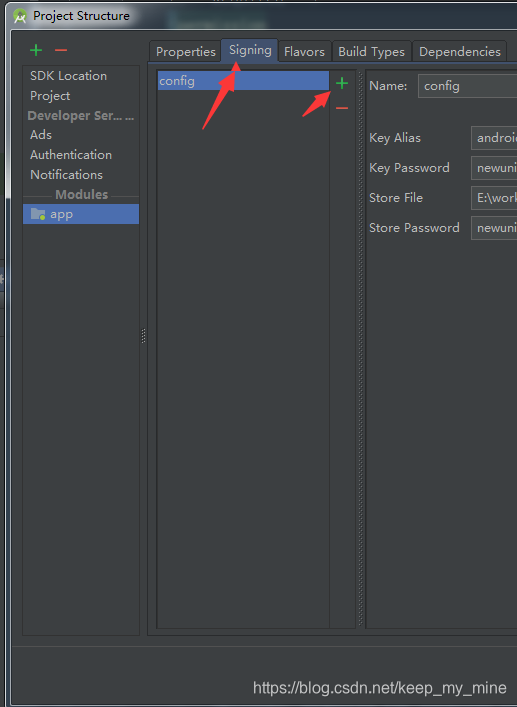
Task: Select the app module folder icon
Action: click(38, 214)
